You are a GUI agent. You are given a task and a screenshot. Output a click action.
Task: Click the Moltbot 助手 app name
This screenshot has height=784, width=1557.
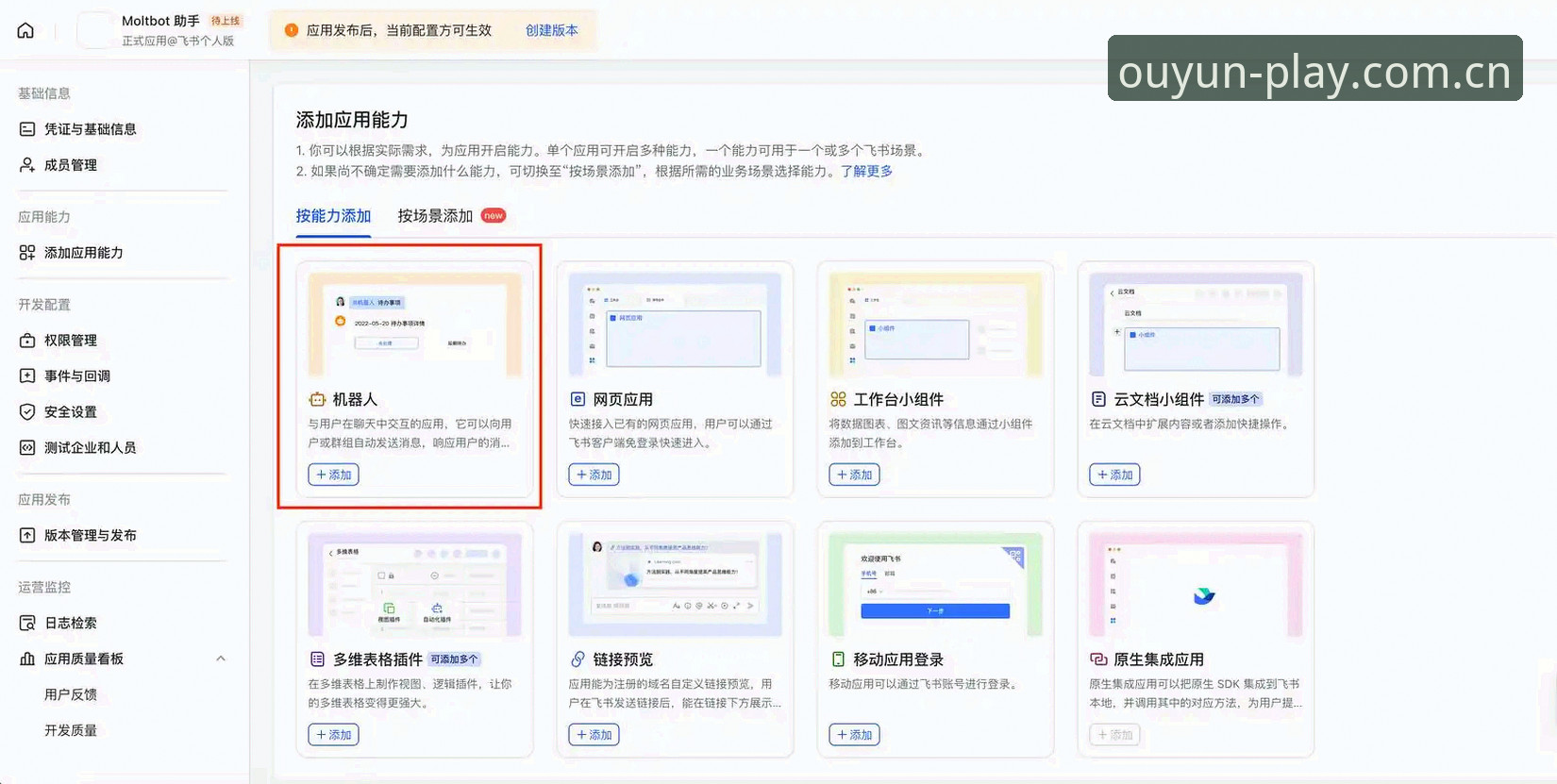[x=160, y=21]
